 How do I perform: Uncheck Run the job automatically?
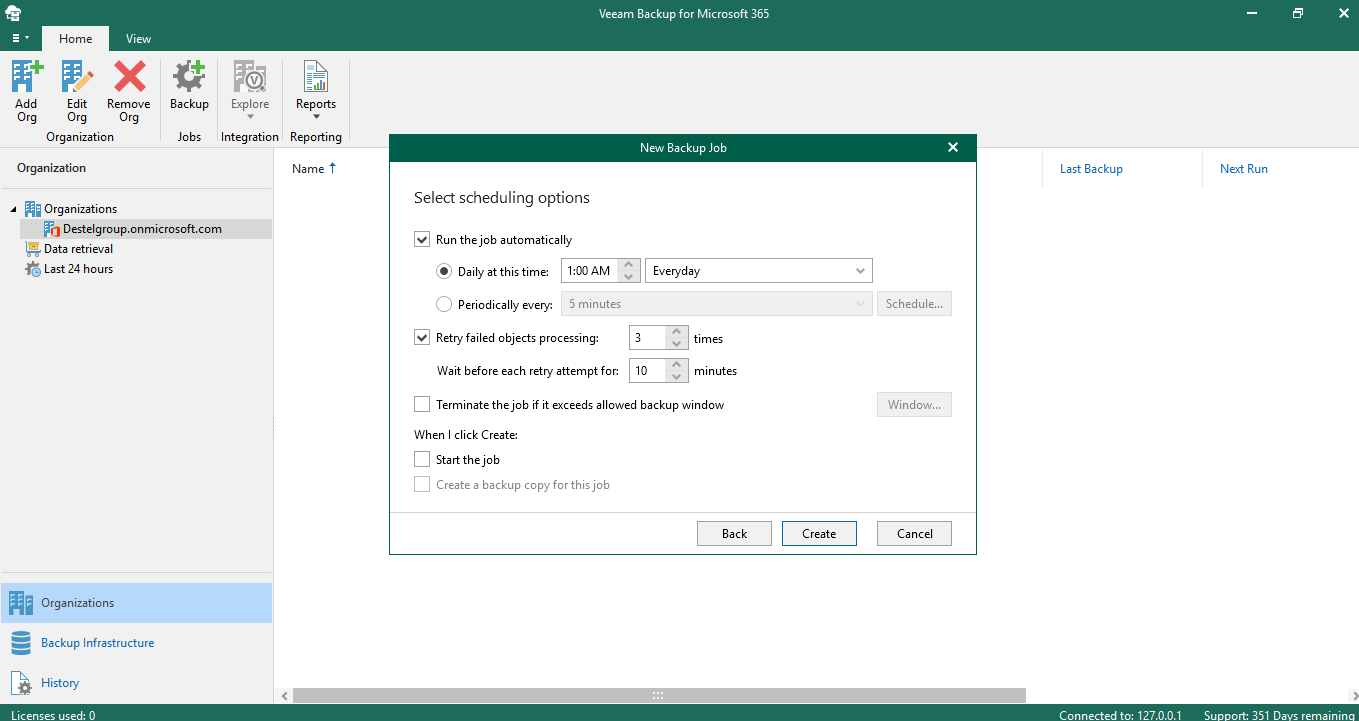tap(422, 240)
